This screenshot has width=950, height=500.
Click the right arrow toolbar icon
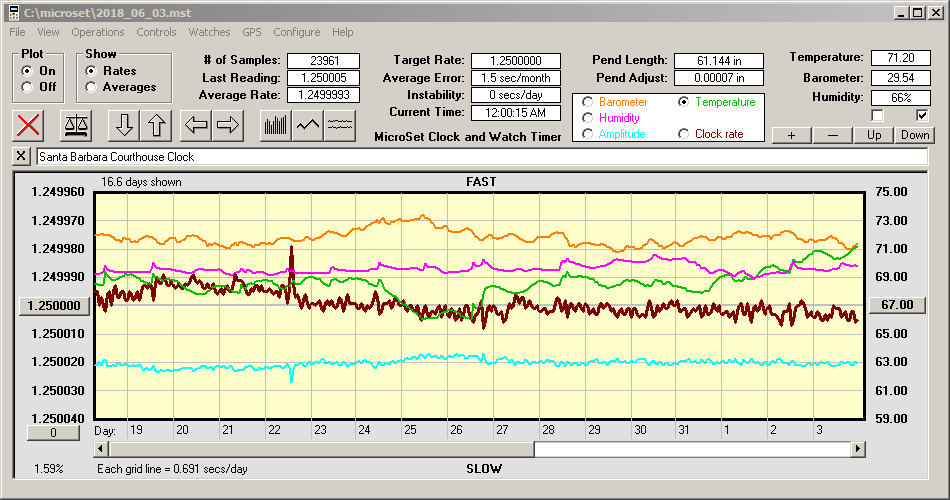click(x=228, y=125)
